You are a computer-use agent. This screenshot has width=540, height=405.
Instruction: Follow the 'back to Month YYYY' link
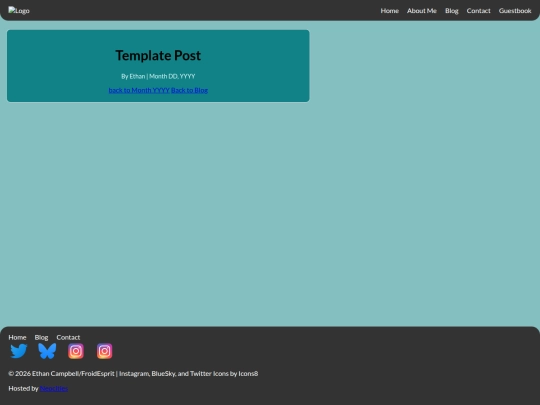(139, 90)
